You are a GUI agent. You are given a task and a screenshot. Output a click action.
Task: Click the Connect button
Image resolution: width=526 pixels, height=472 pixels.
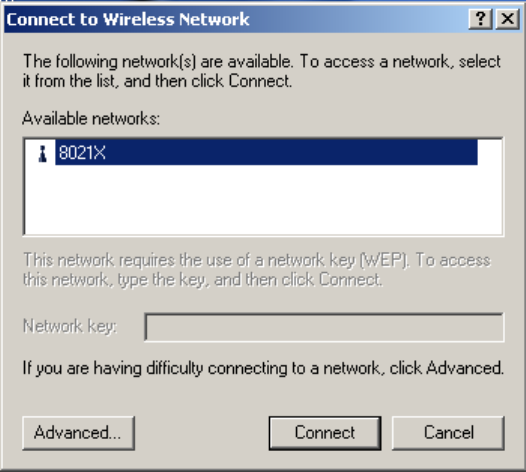tap(325, 433)
